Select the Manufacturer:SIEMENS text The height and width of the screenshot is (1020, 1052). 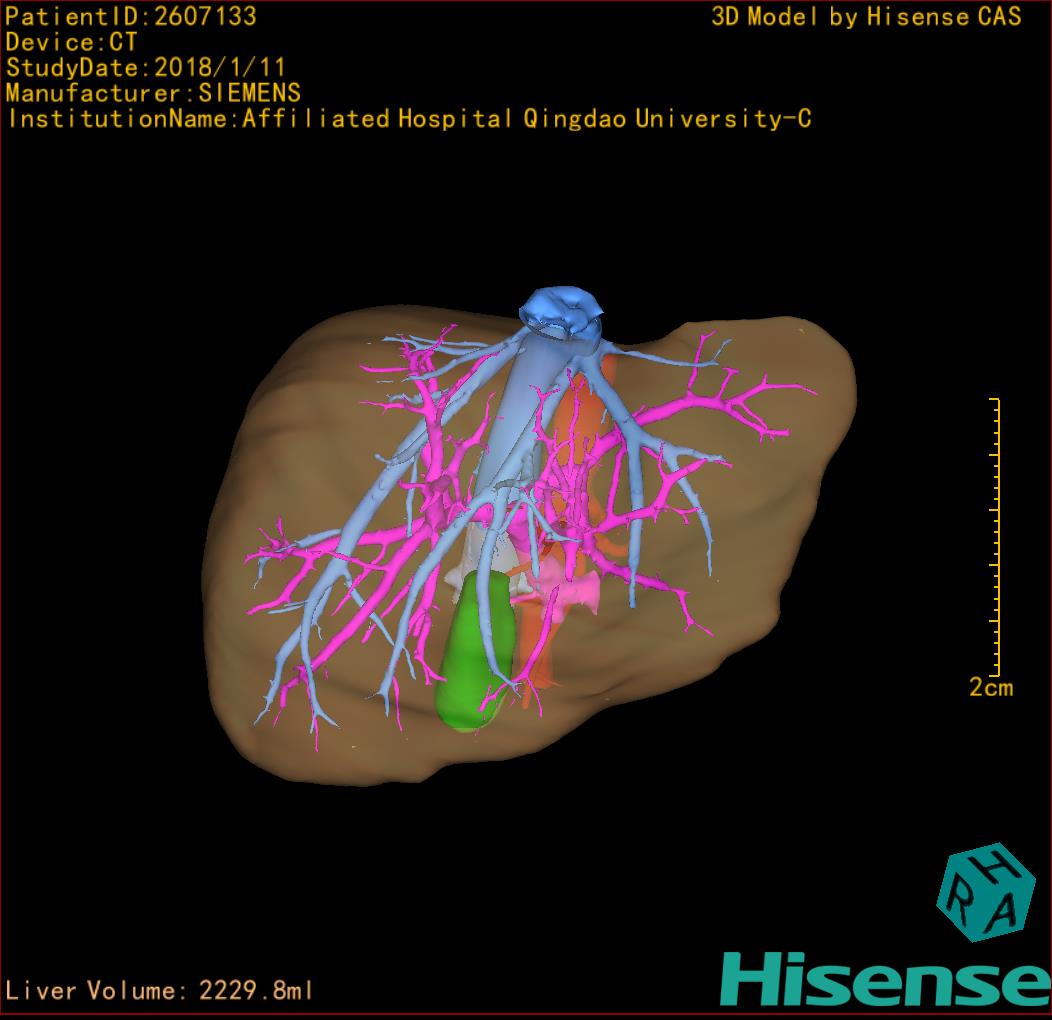coord(153,93)
